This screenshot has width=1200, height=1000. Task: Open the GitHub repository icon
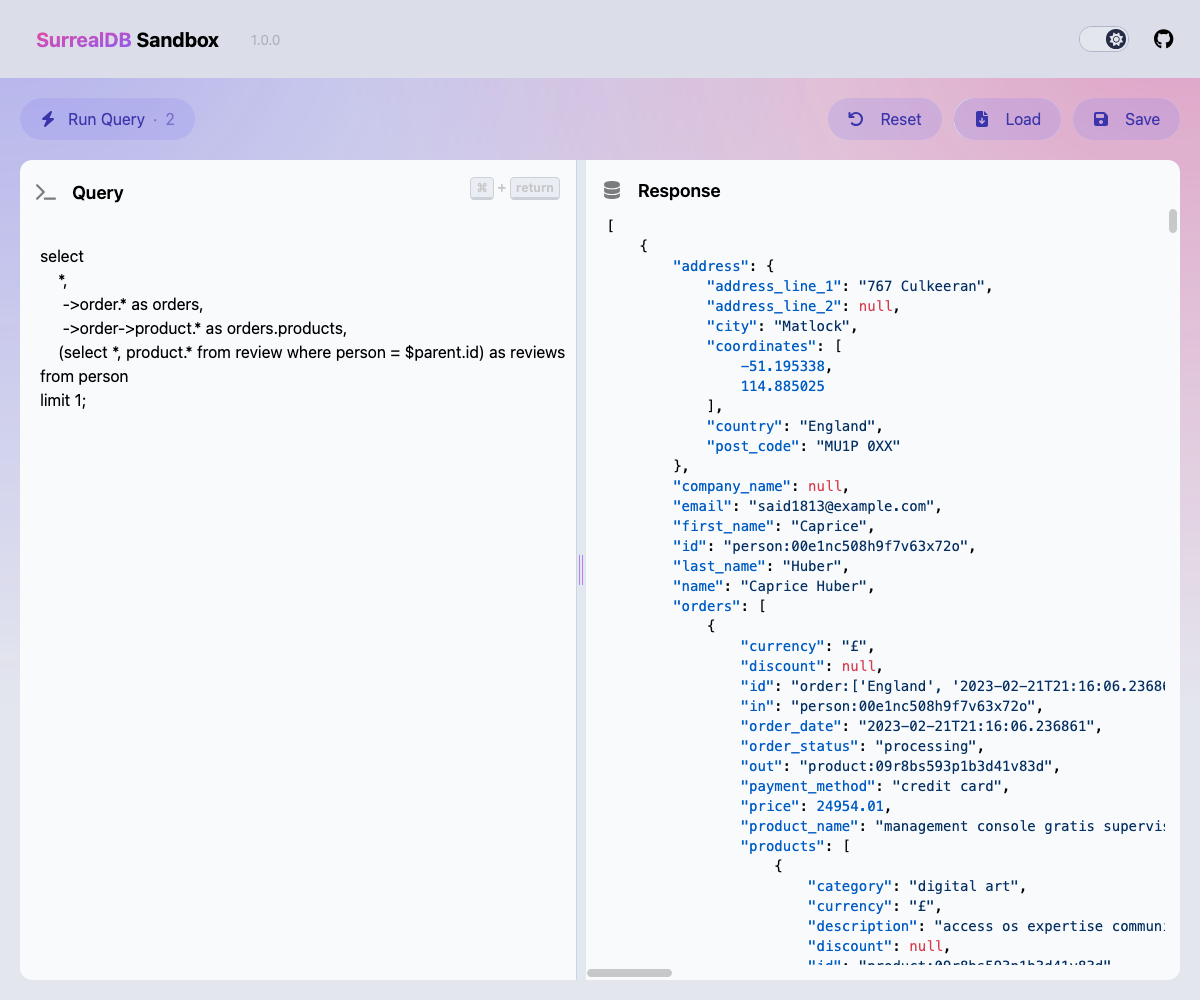1163,39
